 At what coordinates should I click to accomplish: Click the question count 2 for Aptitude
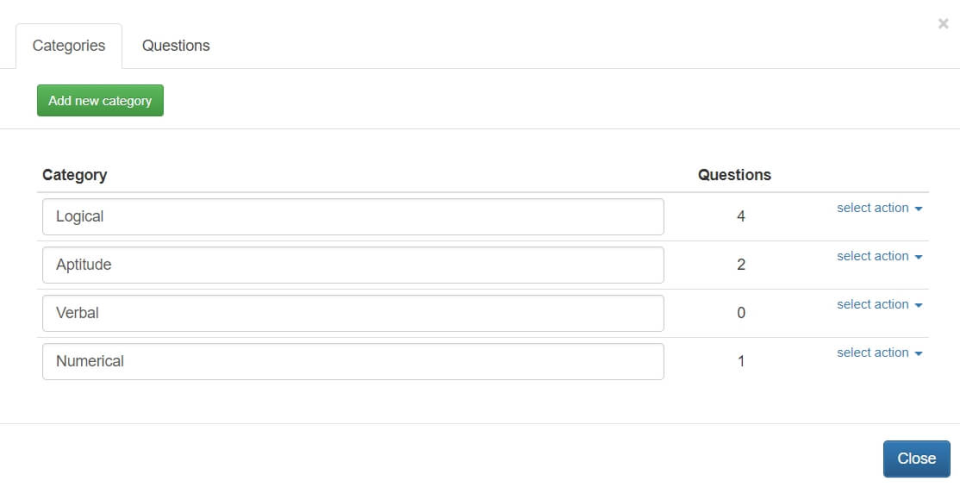(741, 265)
